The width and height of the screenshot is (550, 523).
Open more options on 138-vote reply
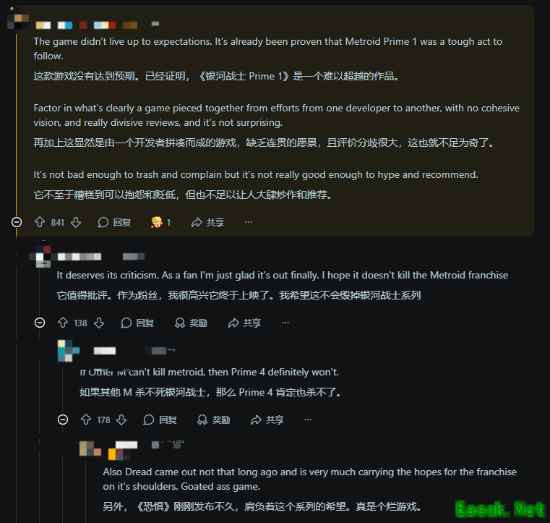point(285,323)
